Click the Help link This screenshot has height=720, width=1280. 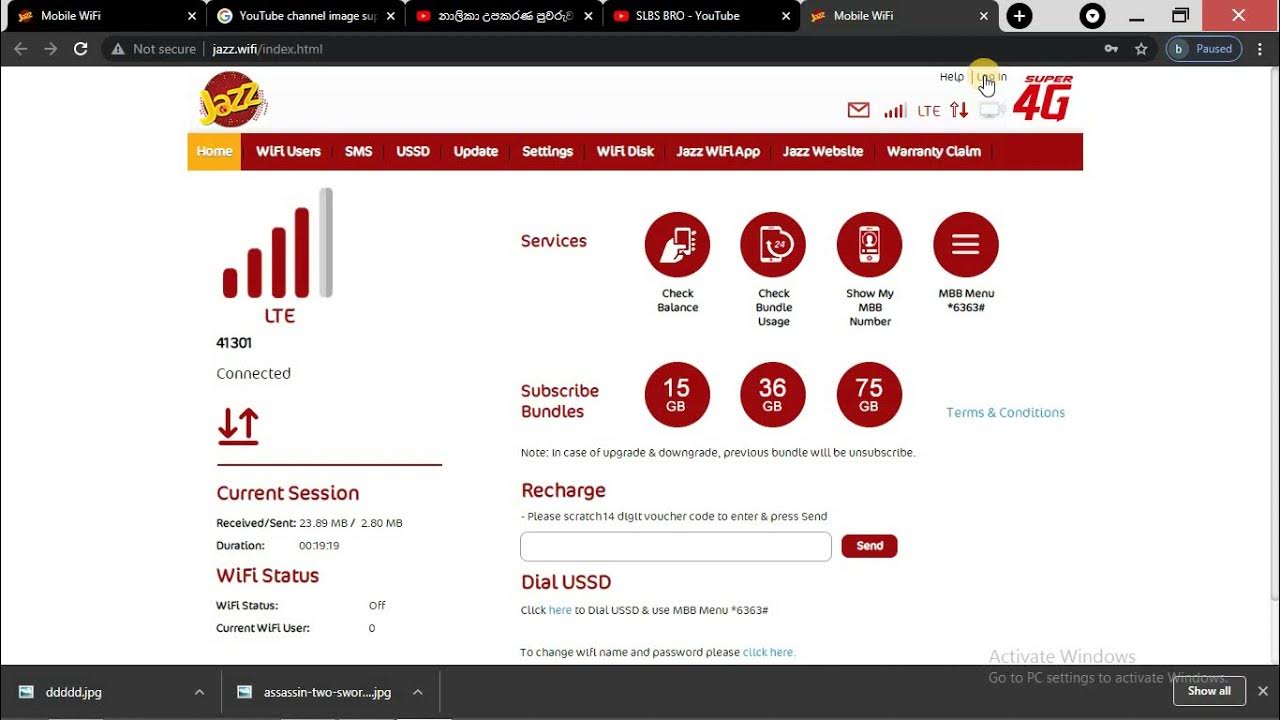952,77
